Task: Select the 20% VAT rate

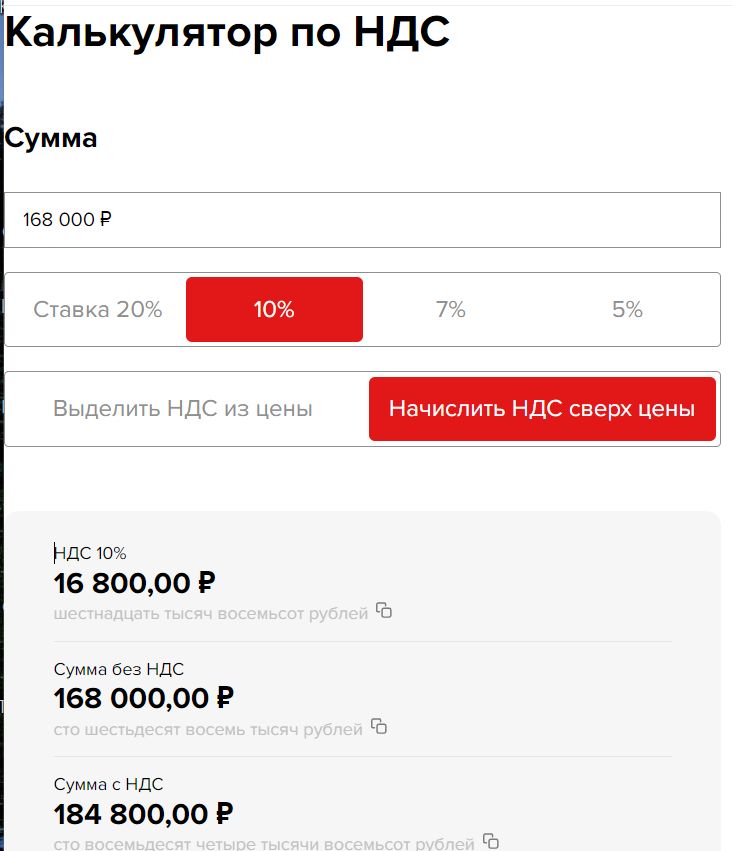Action: coord(98,310)
